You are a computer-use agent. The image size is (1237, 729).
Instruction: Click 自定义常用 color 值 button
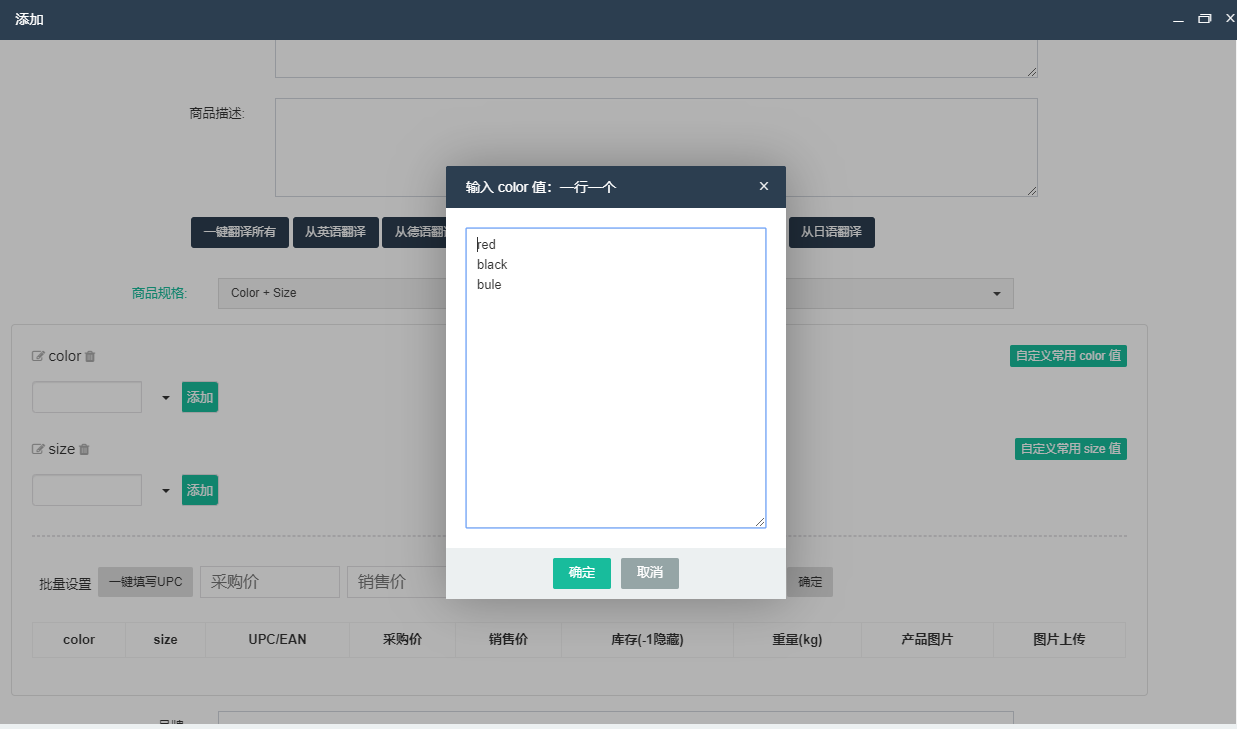point(1068,356)
